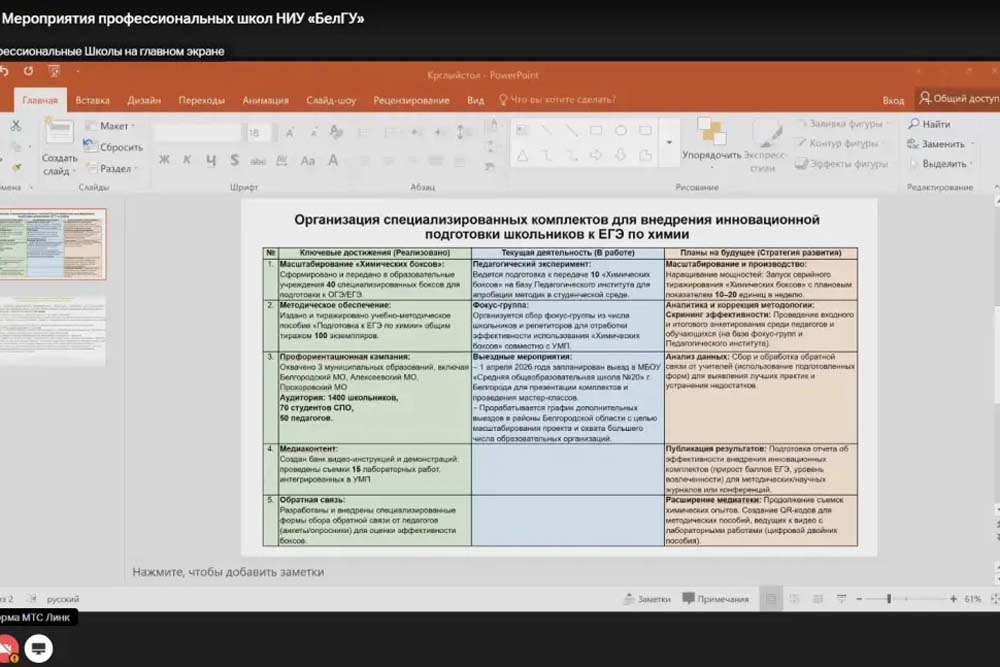Open the Layout (Макет) dropdown
The image size is (1000, 667).
(x=113, y=126)
